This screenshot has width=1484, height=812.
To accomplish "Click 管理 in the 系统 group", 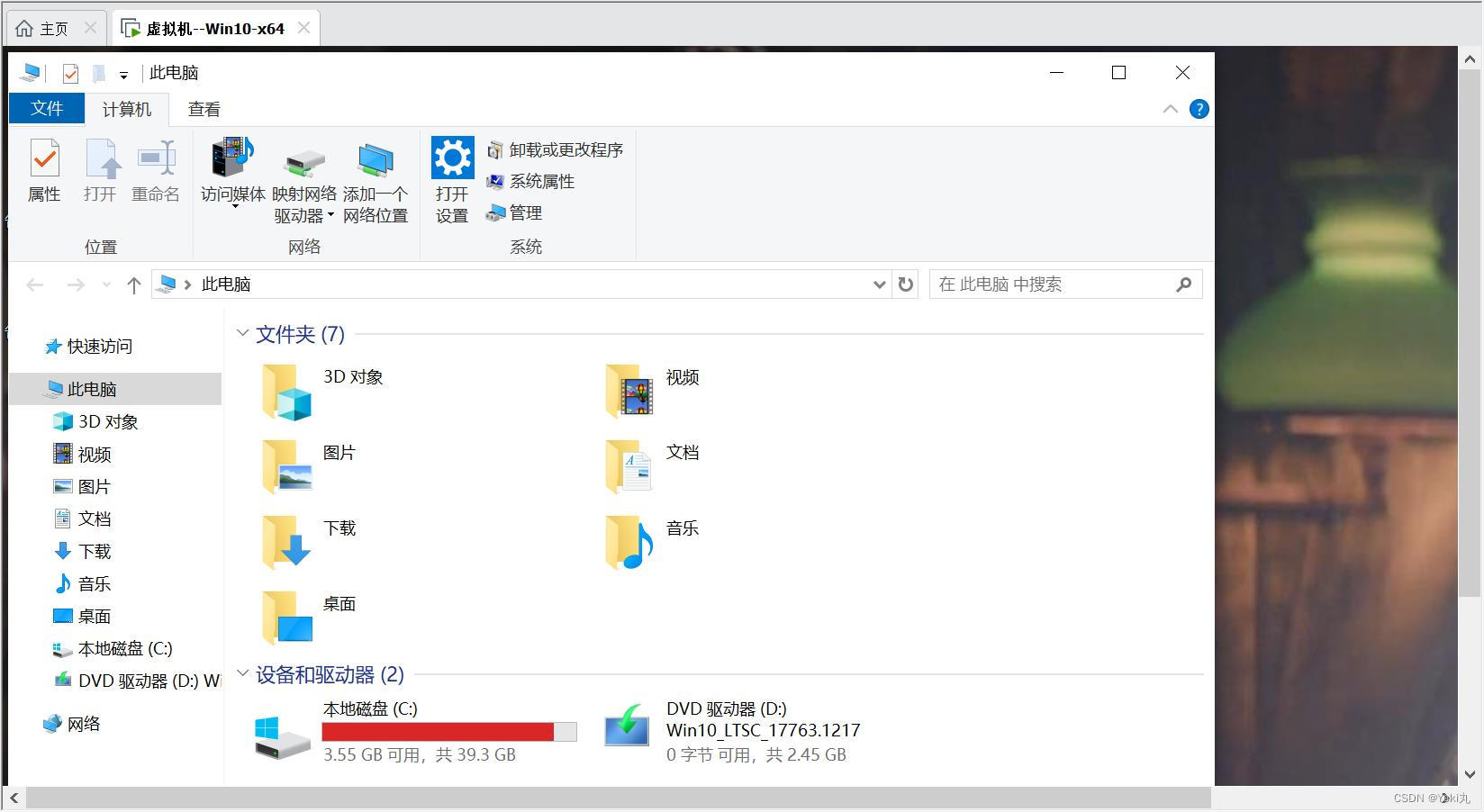I will [x=515, y=212].
